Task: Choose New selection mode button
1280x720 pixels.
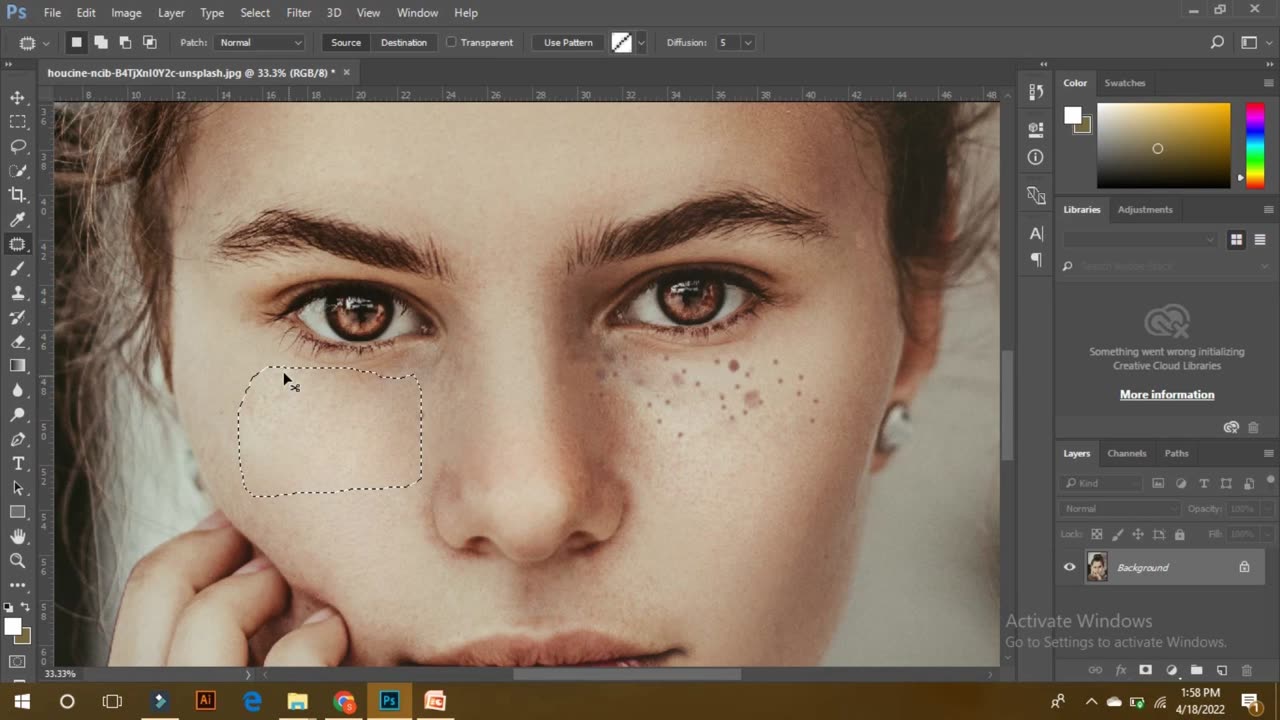Action: click(x=76, y=42)
